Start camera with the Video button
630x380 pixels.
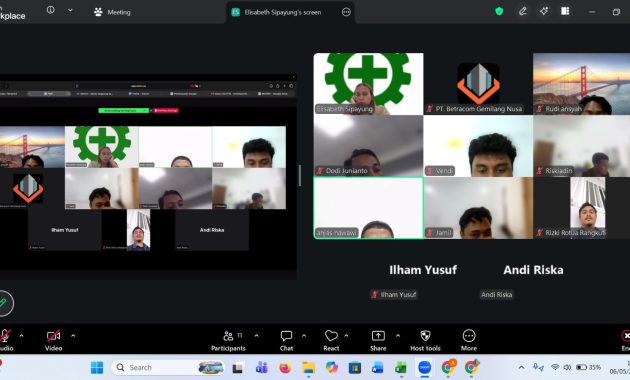pos(53,341)
